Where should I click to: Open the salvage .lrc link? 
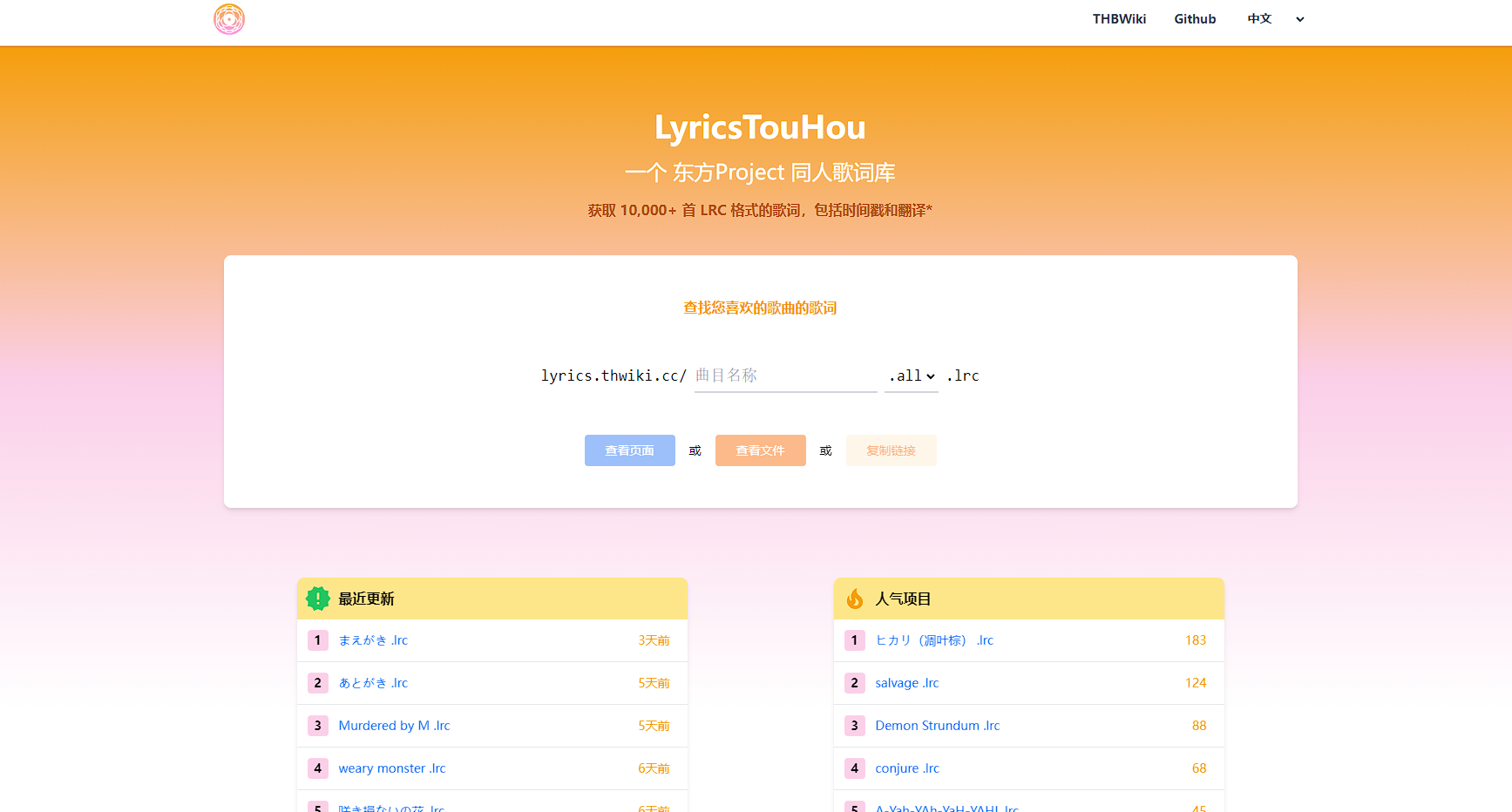click(x=907, y=683)
